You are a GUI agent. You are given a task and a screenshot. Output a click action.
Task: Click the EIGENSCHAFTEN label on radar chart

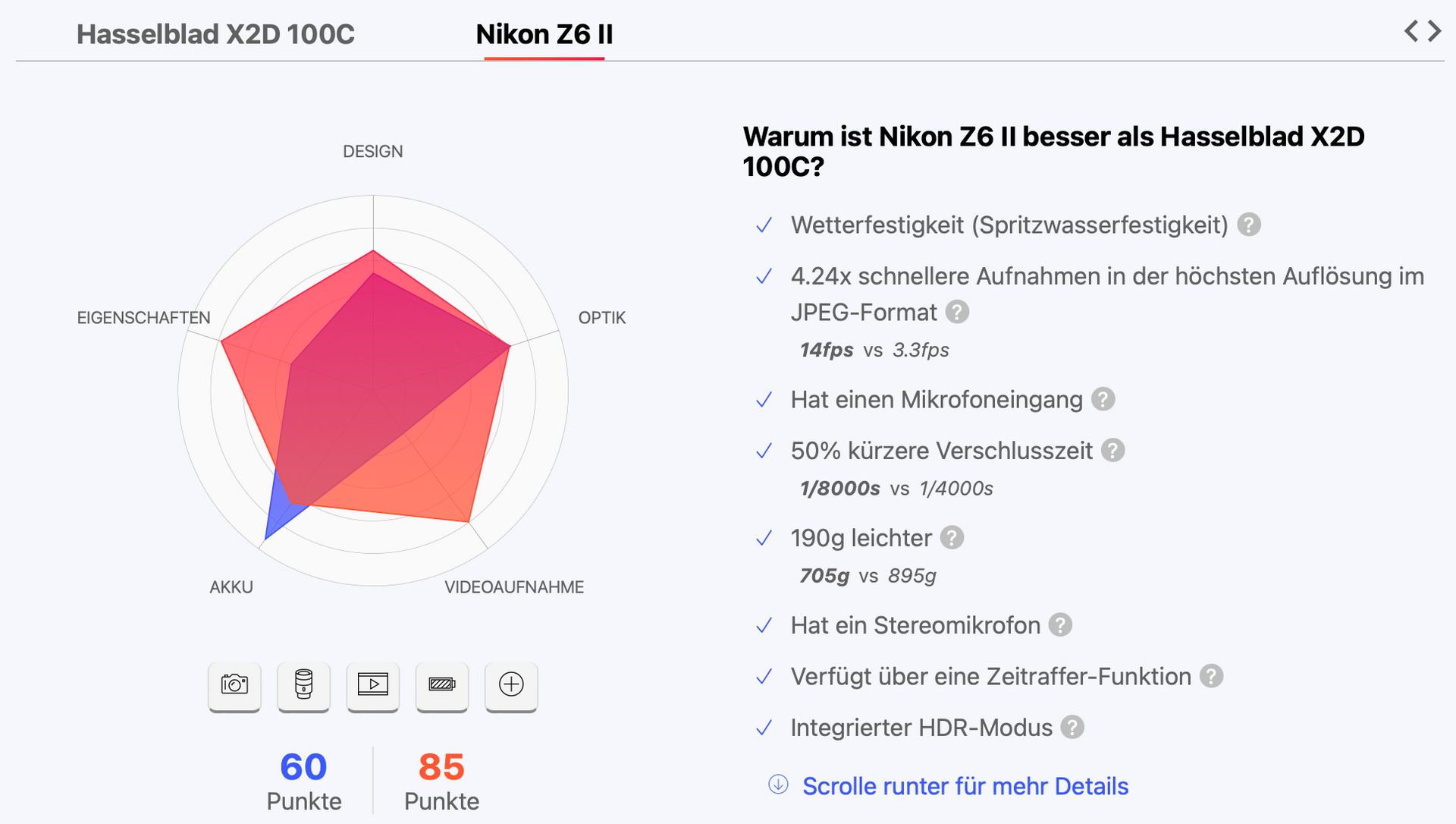(x=143, y=318)
